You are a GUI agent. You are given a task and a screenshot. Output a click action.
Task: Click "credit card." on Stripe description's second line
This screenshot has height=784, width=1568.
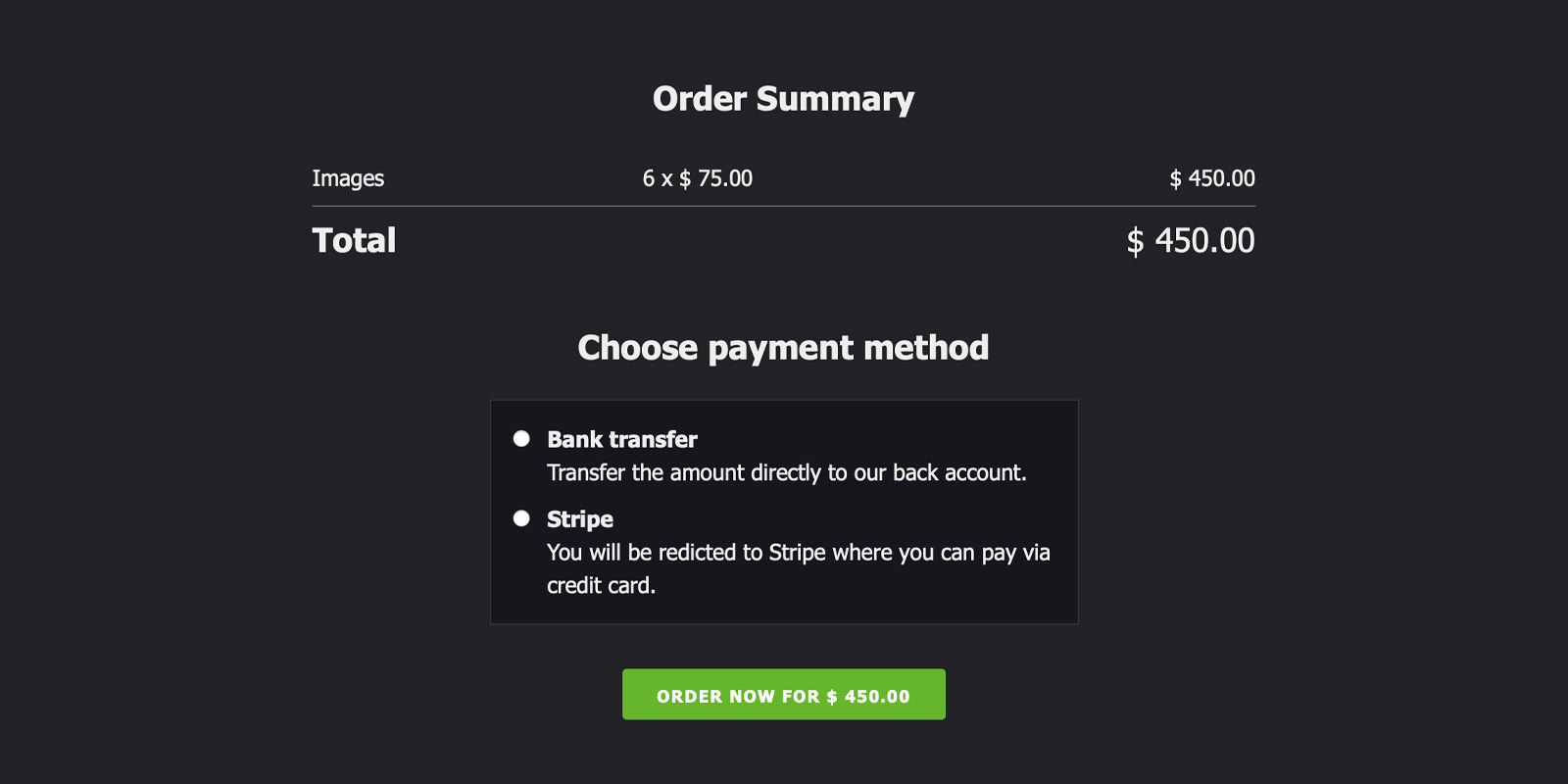(601, 586)
